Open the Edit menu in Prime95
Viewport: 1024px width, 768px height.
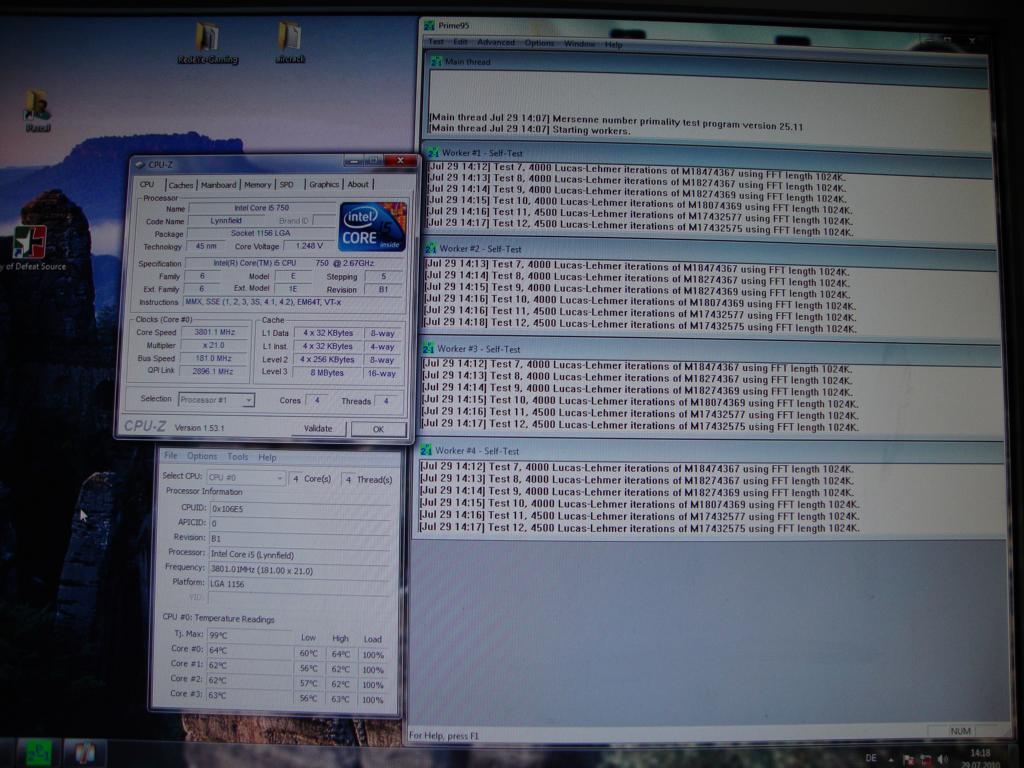pos(460,42)
